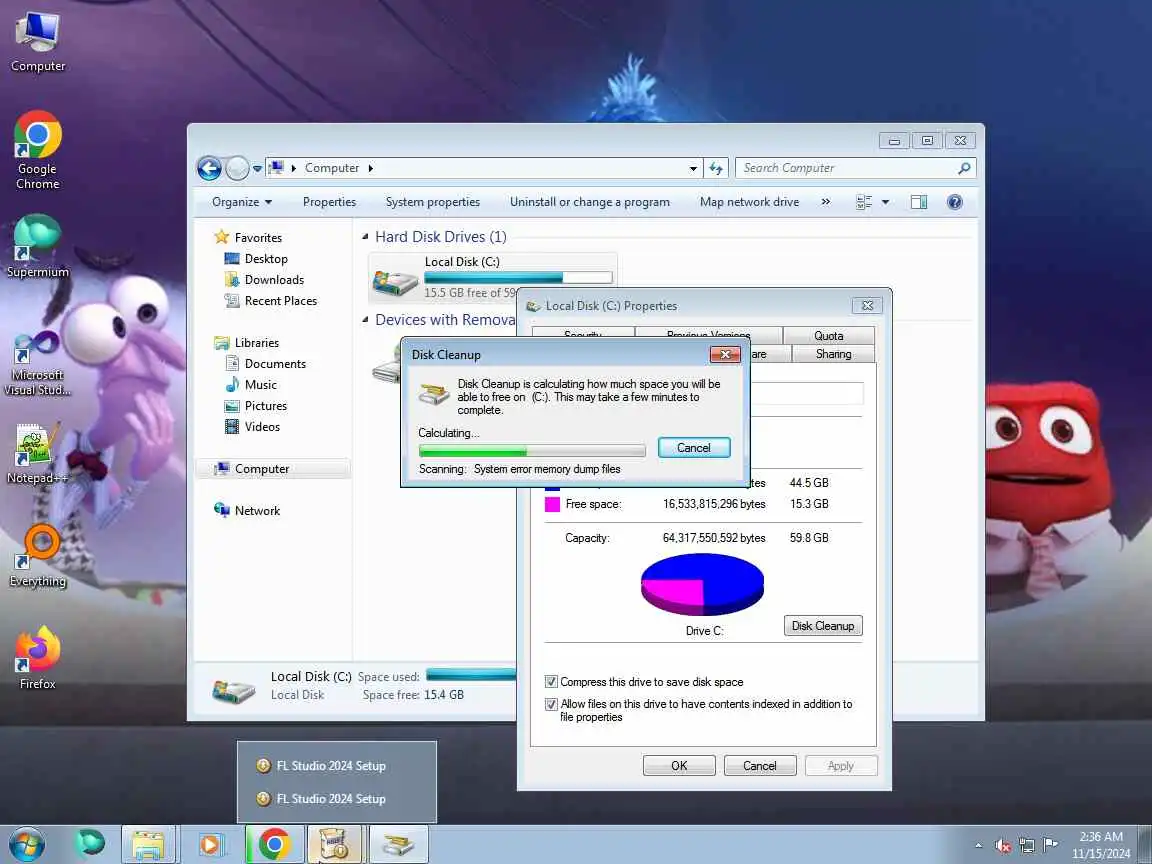Switch to the Sharing tab

833,354
